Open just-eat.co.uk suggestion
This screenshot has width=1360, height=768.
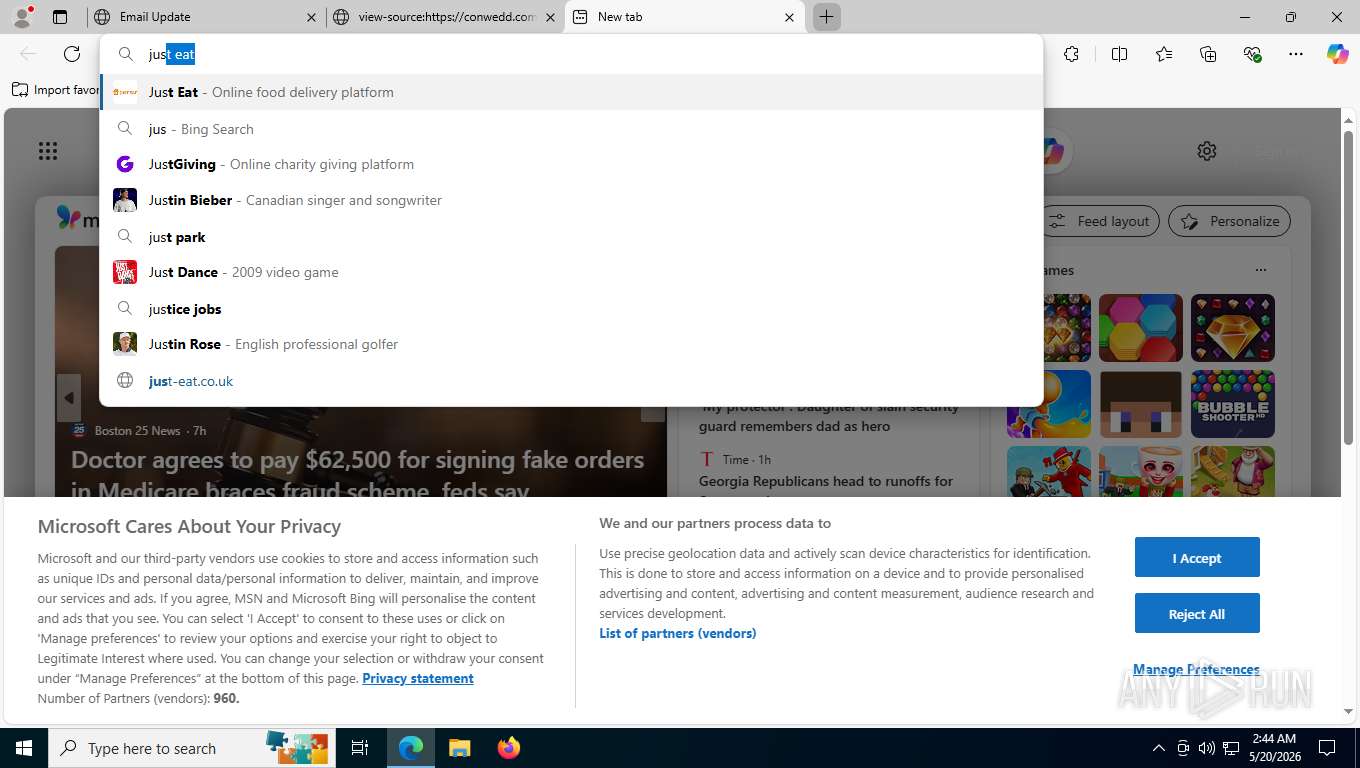point(572,381)
